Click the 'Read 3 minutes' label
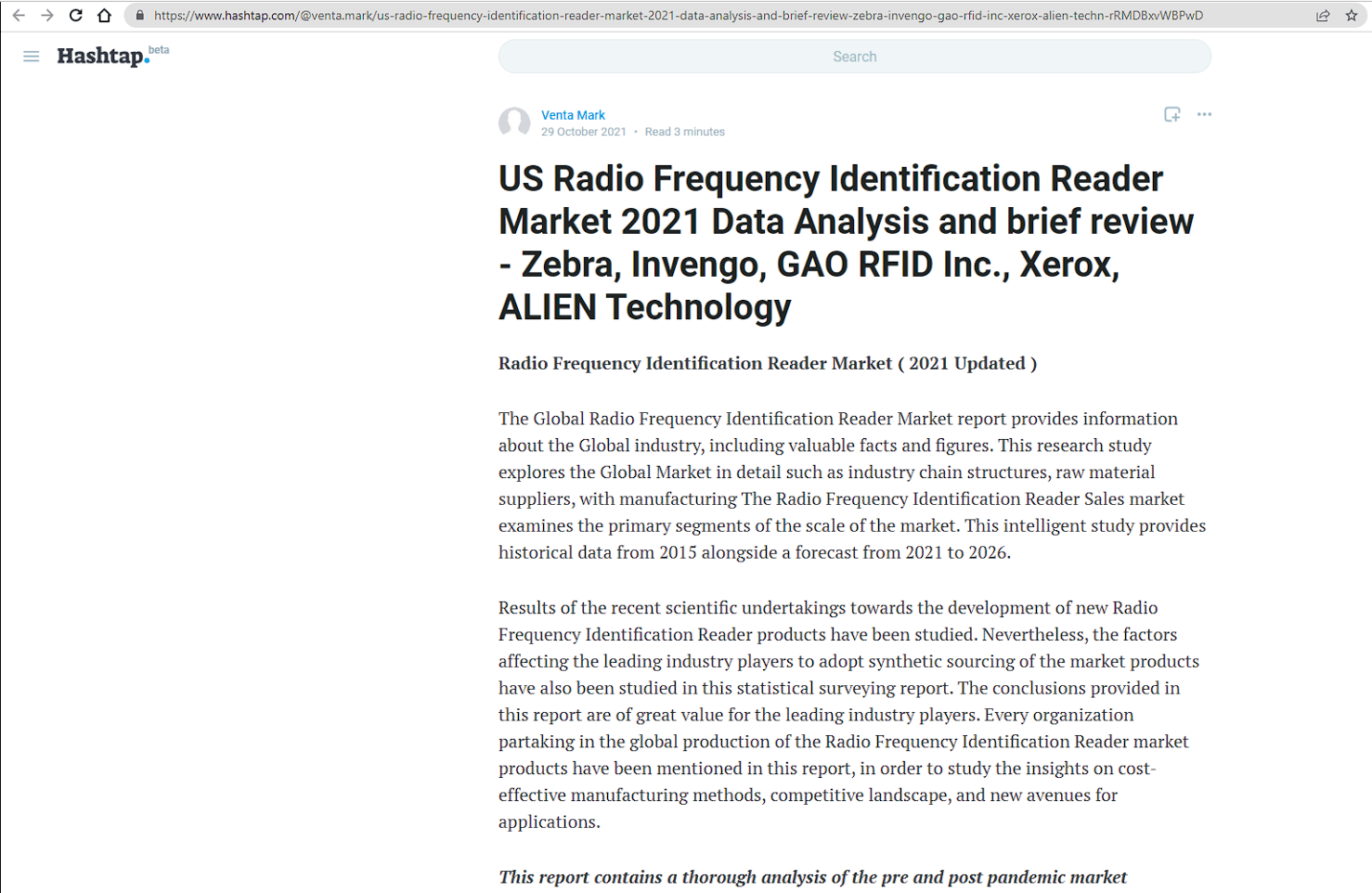This screenshot has width=1372, height=893. [x=685, y=132]
